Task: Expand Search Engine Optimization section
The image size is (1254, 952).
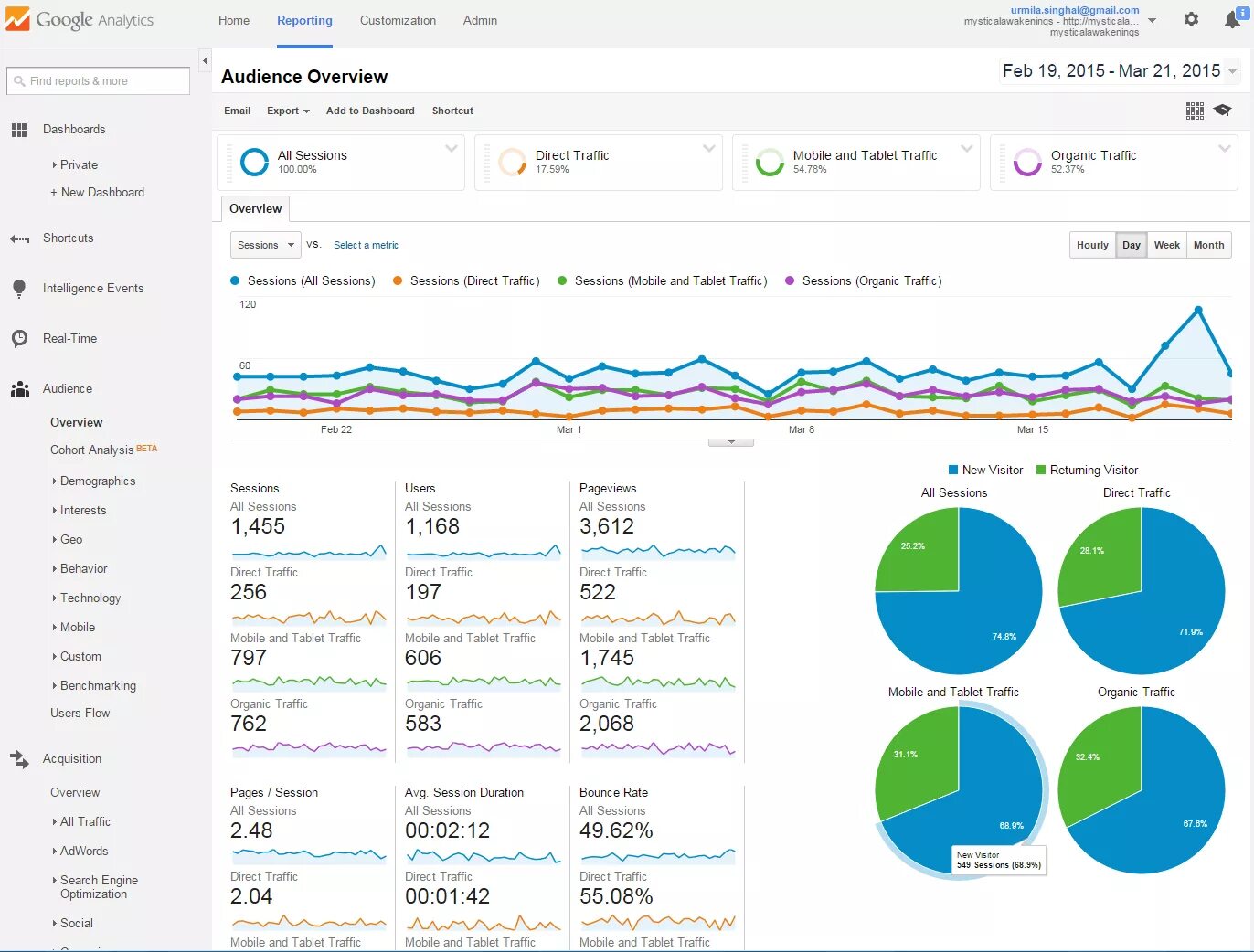Action: [x=96, y=887]
